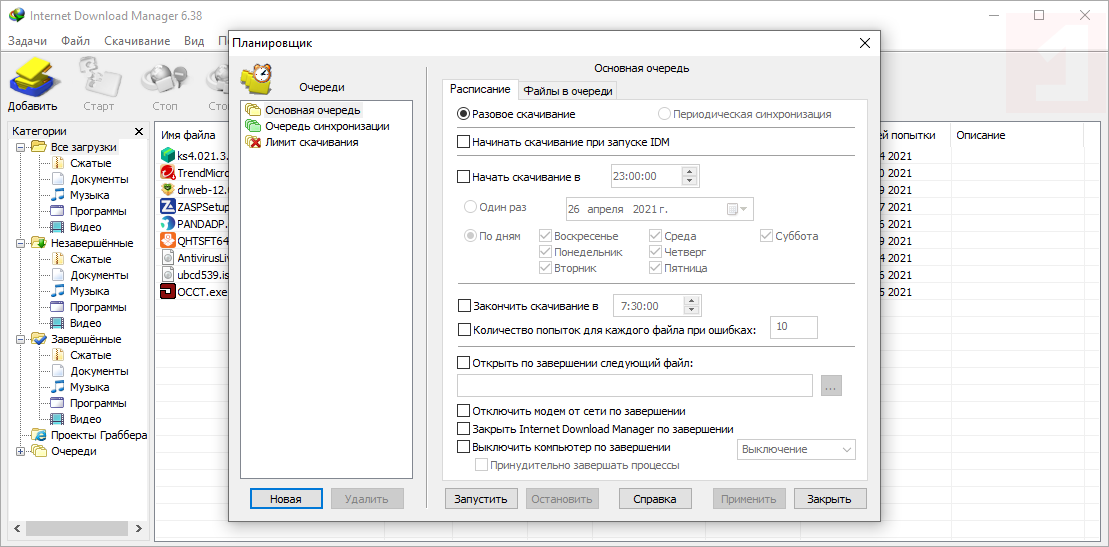
Task: Close the Планировщик dialog
Action: pyautogui.click(x=864, y=43)
